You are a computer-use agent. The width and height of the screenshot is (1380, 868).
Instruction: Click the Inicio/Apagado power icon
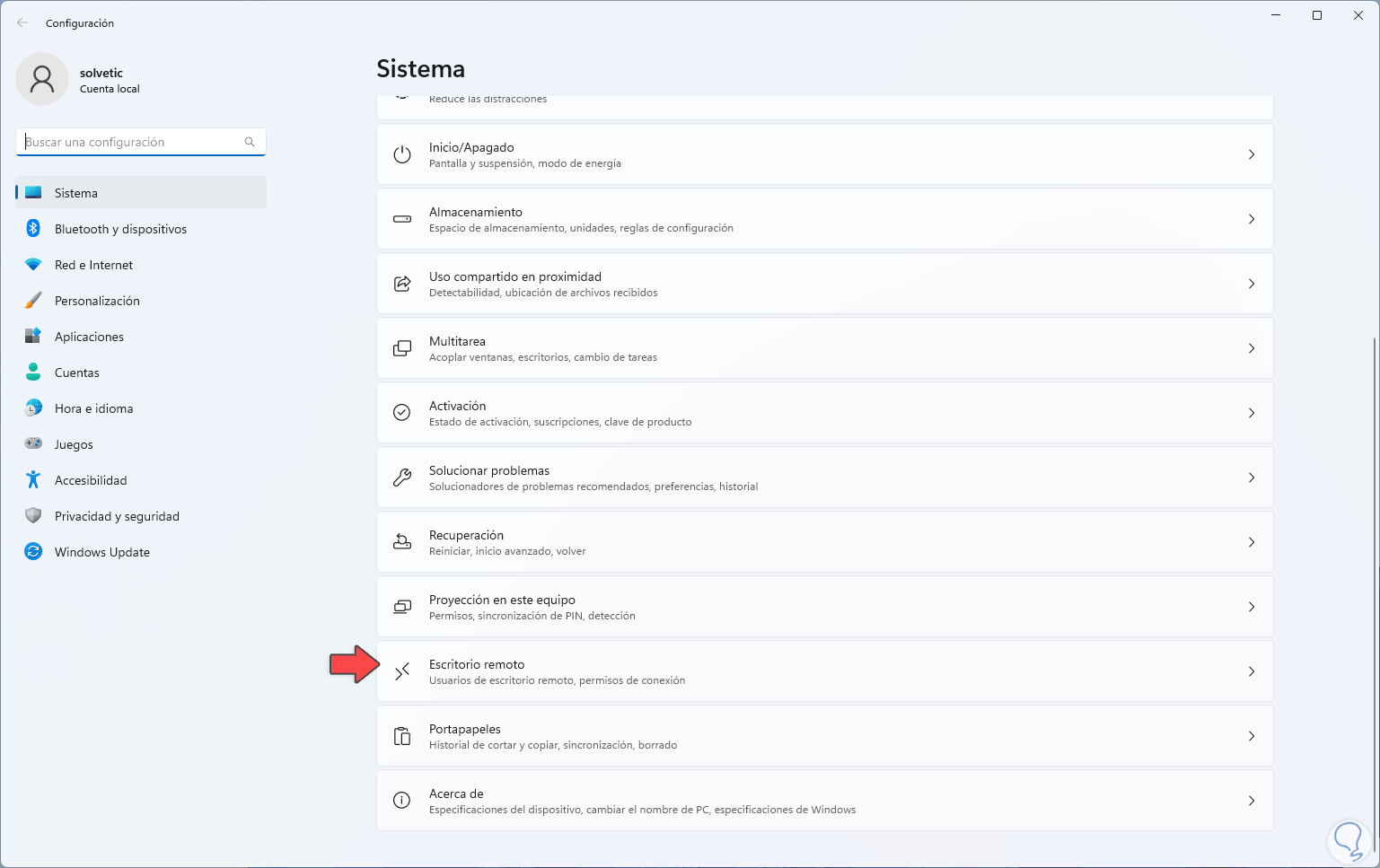(402, 154)
